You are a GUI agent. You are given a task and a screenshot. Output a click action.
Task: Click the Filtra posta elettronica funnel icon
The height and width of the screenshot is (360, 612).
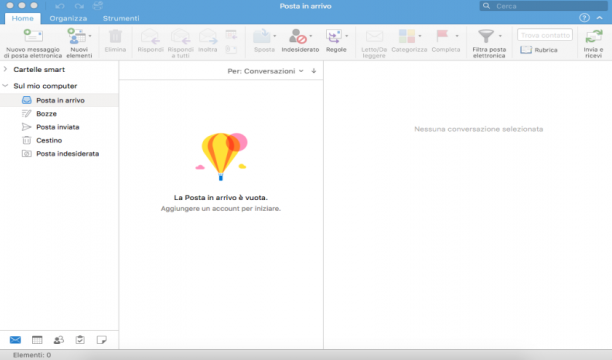[x=486, y=36]
